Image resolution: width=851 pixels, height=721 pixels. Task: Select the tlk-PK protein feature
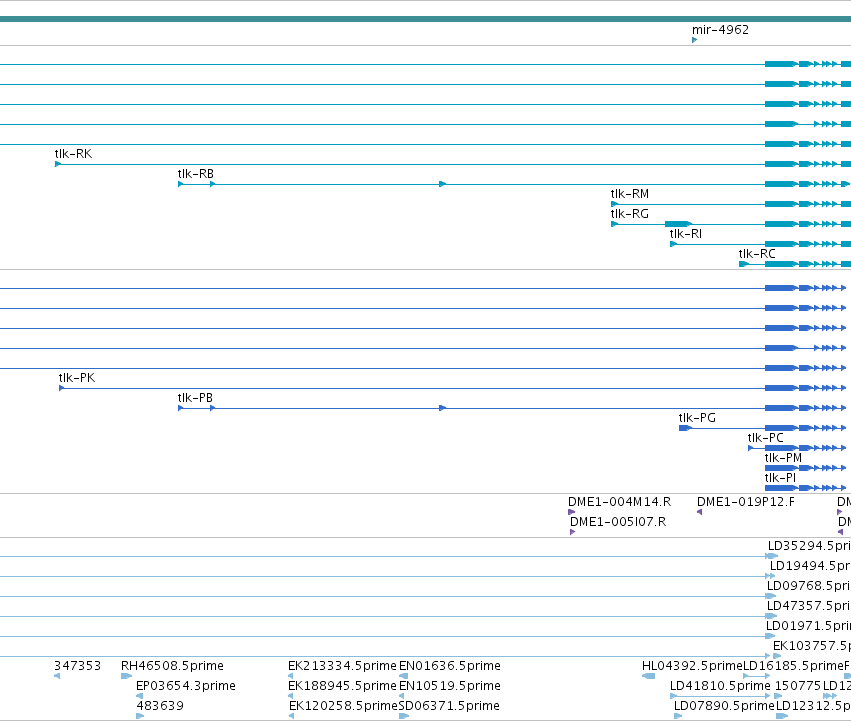(x=77, y=378)
